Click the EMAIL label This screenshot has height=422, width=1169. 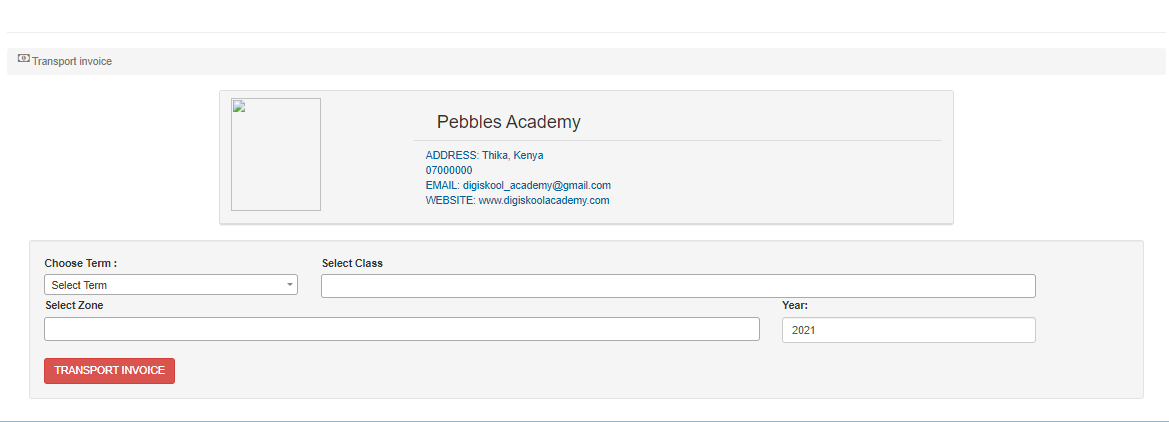[x=442, y=186]
